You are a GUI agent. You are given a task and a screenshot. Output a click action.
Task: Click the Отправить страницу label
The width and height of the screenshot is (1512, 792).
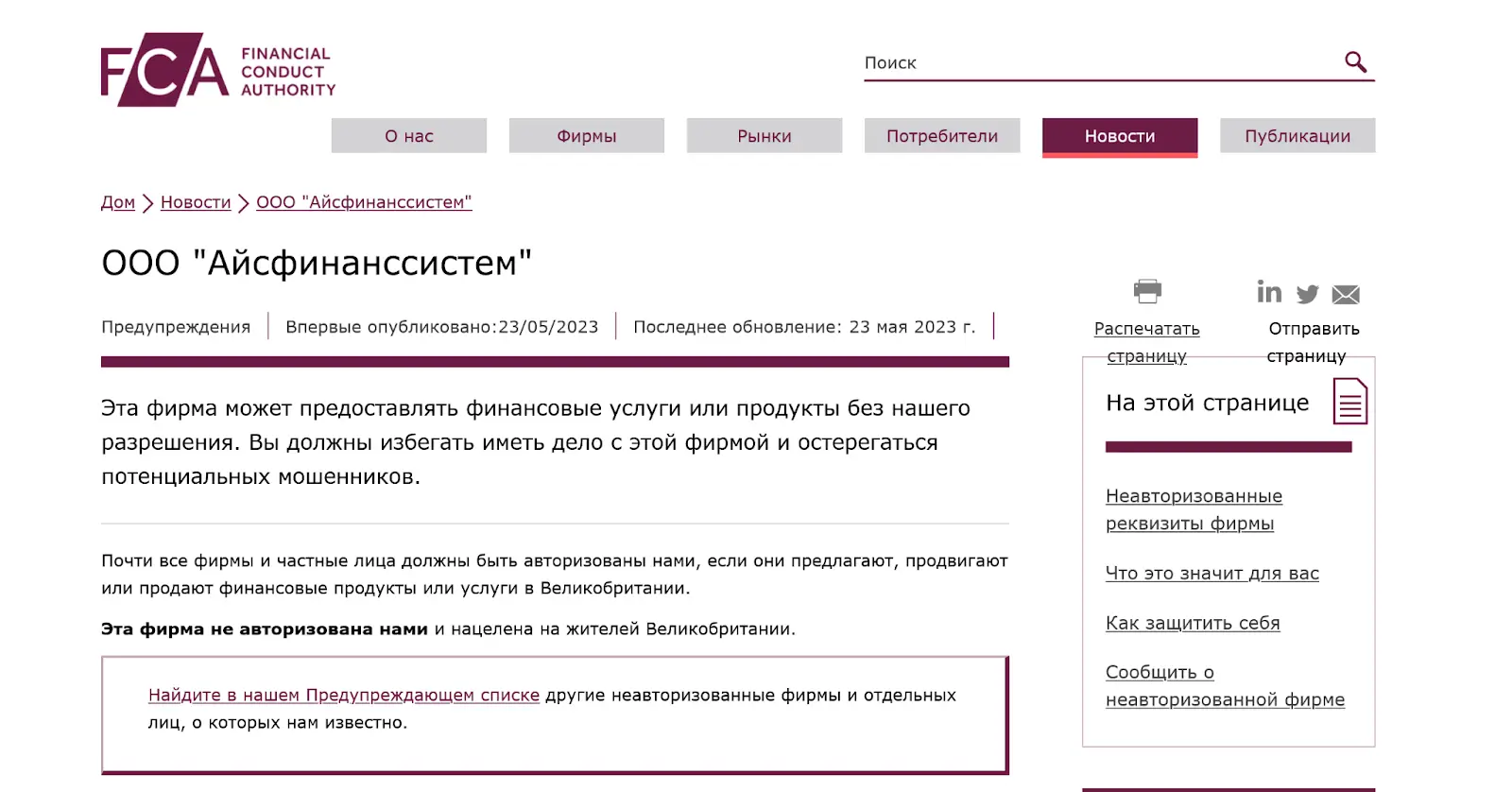[1314, 342]
